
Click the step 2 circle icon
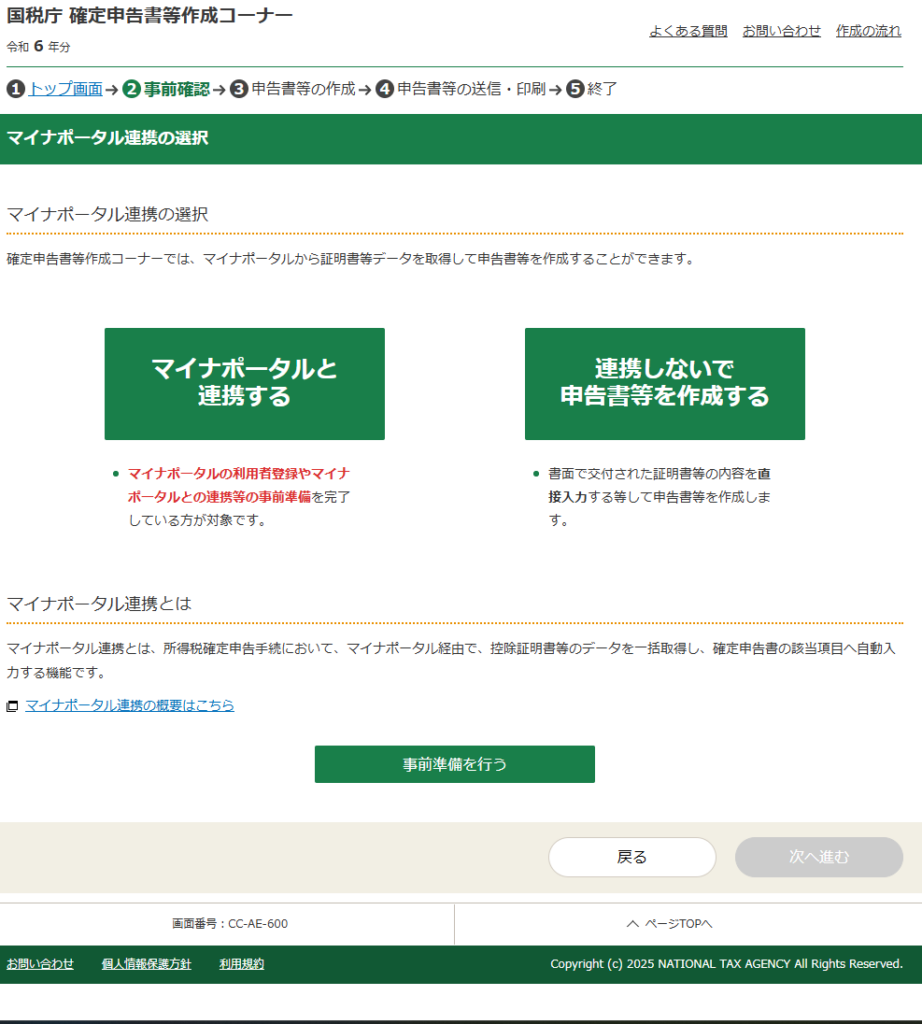pyautogui.click(x=132, y=89)
